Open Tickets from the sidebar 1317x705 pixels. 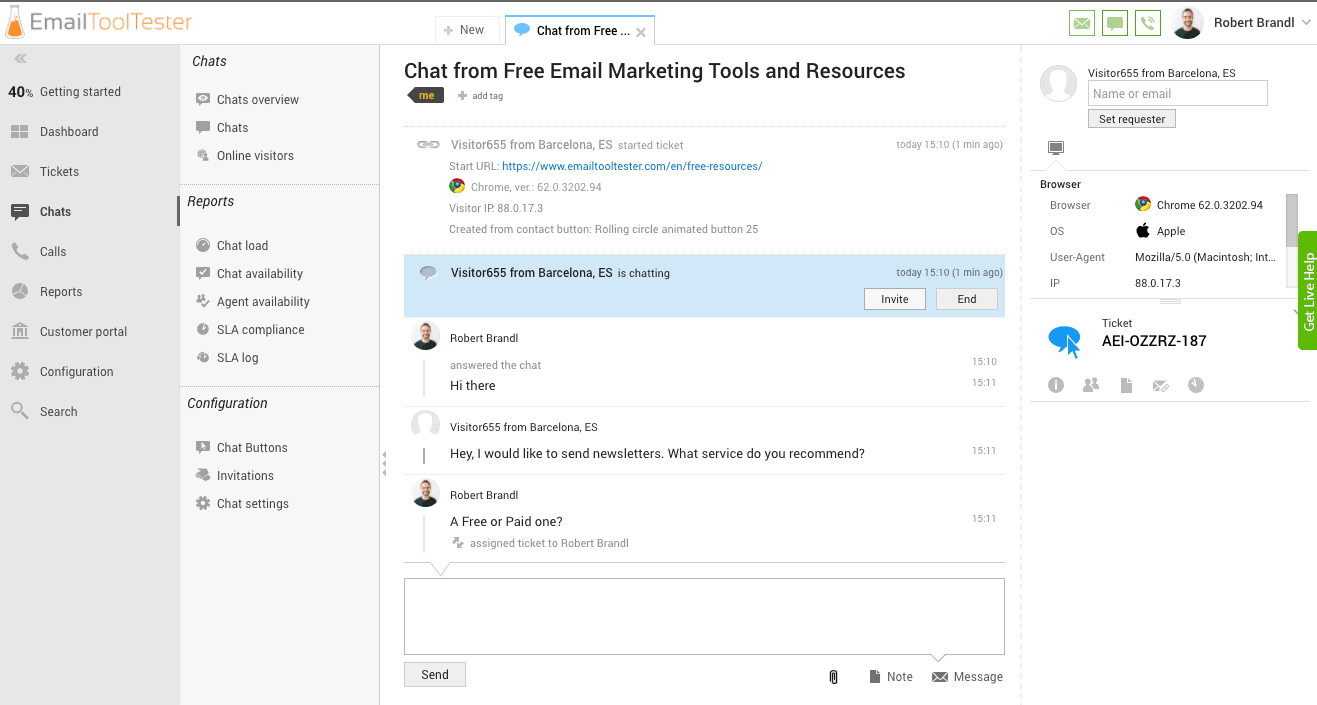[59, 172]
